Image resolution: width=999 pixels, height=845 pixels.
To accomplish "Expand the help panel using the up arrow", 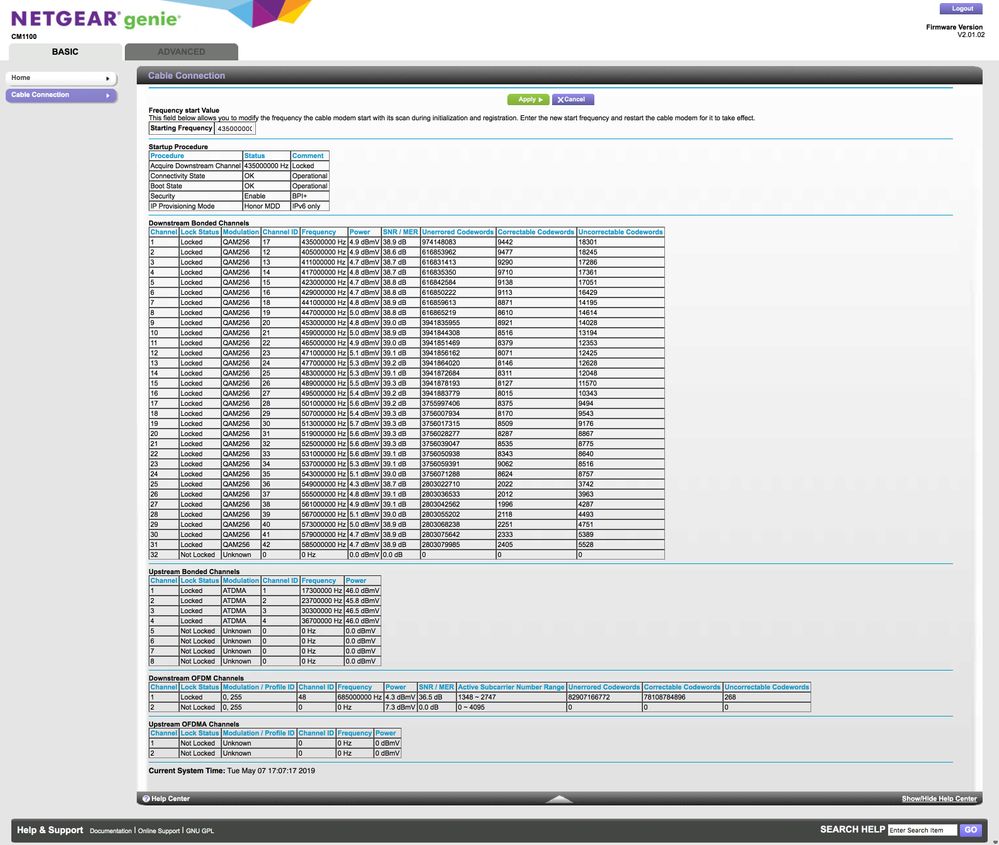I will tap(559, 799).
